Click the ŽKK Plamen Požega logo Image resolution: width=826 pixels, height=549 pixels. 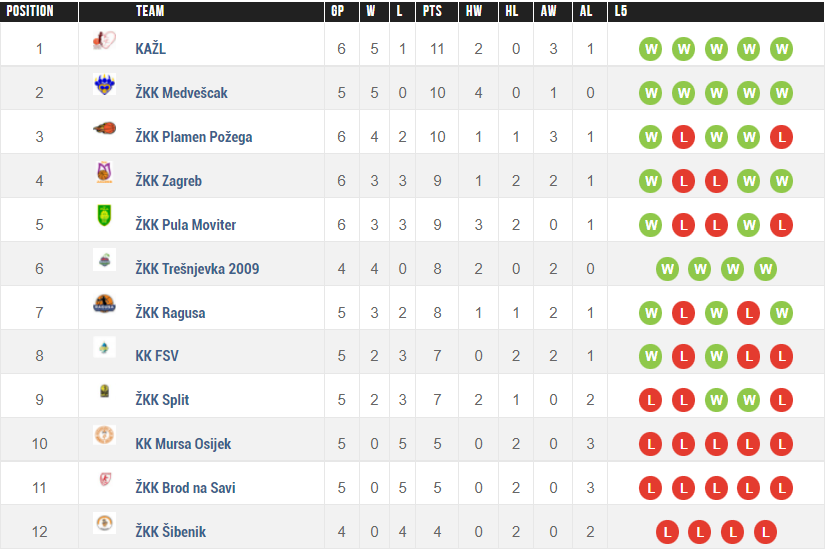click(104, 129)
